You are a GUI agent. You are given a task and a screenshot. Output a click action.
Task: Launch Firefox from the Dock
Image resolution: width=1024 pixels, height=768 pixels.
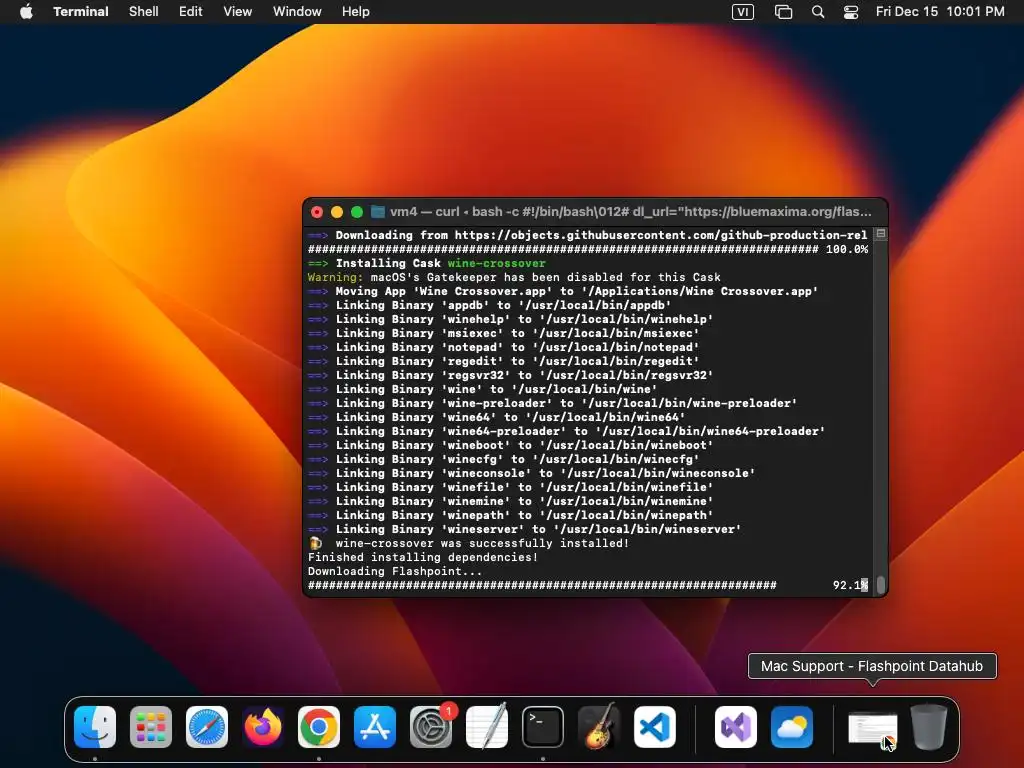(263, 727)
